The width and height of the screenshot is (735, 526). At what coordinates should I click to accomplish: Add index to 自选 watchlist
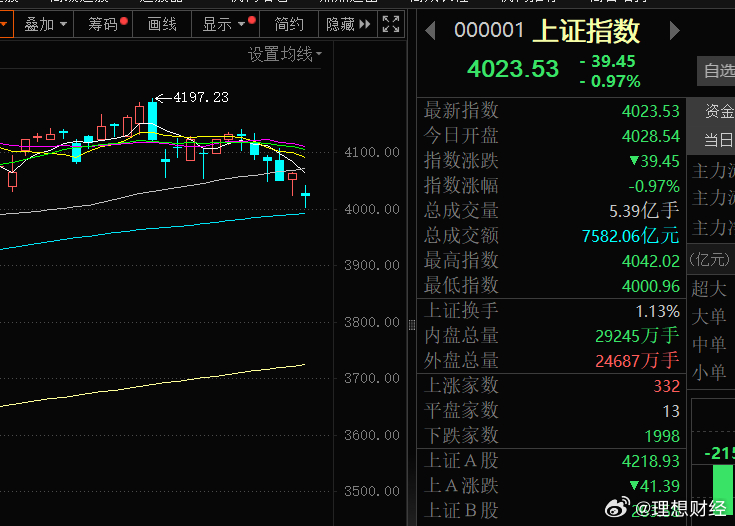point(717,71)
